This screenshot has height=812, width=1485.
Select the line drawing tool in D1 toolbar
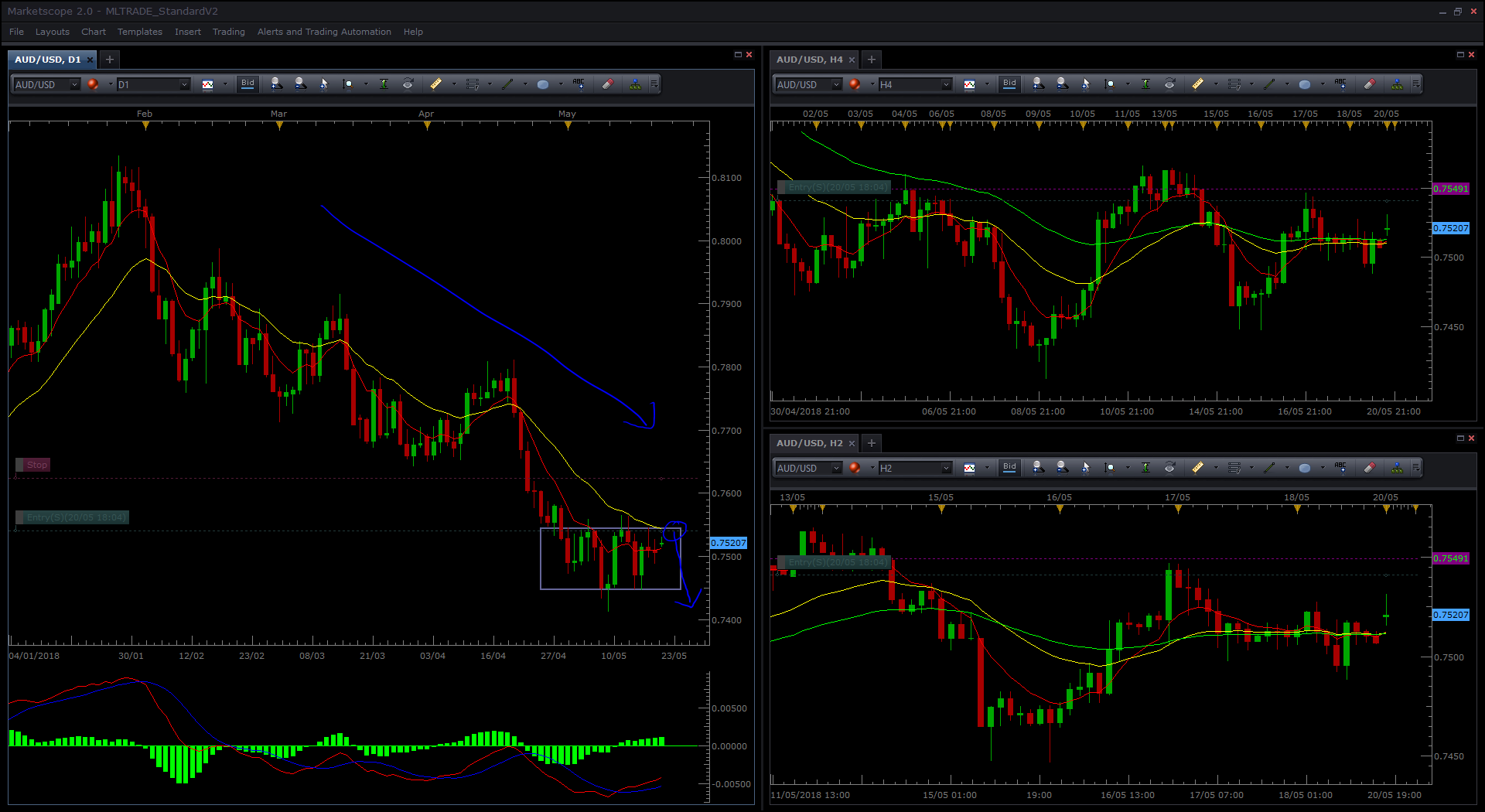507,84
